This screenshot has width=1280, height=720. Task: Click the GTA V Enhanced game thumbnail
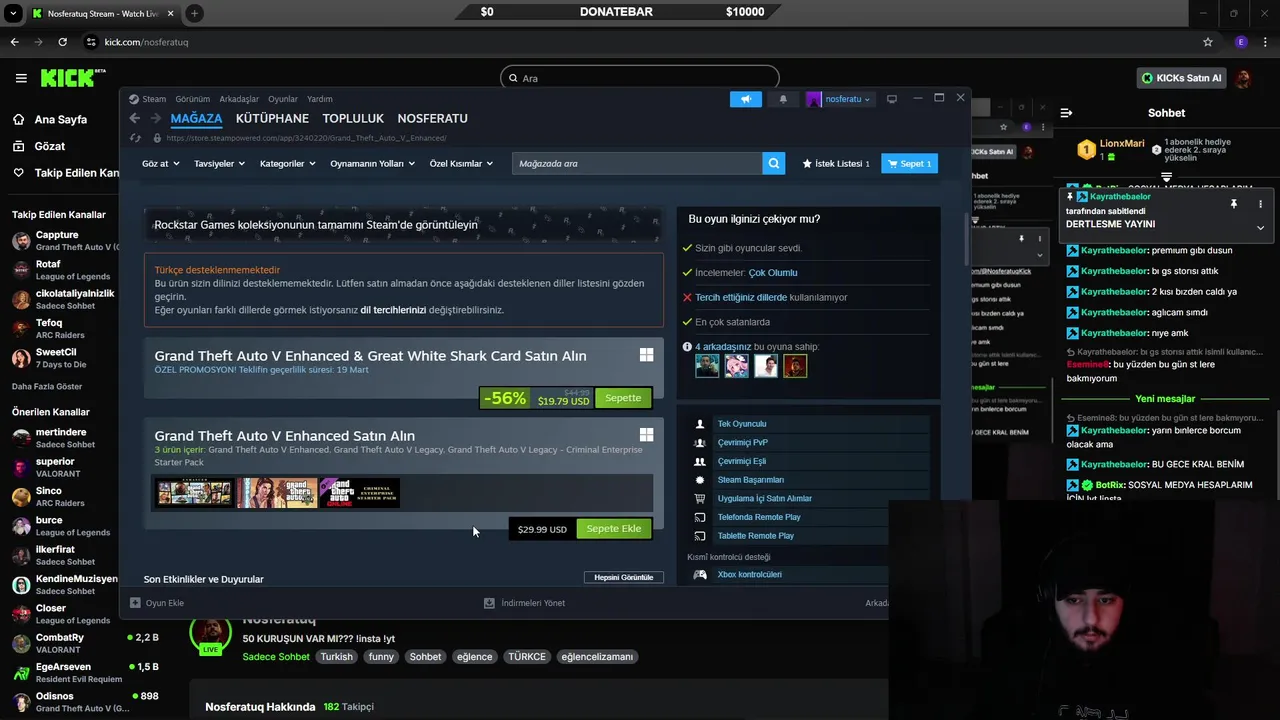195,493
